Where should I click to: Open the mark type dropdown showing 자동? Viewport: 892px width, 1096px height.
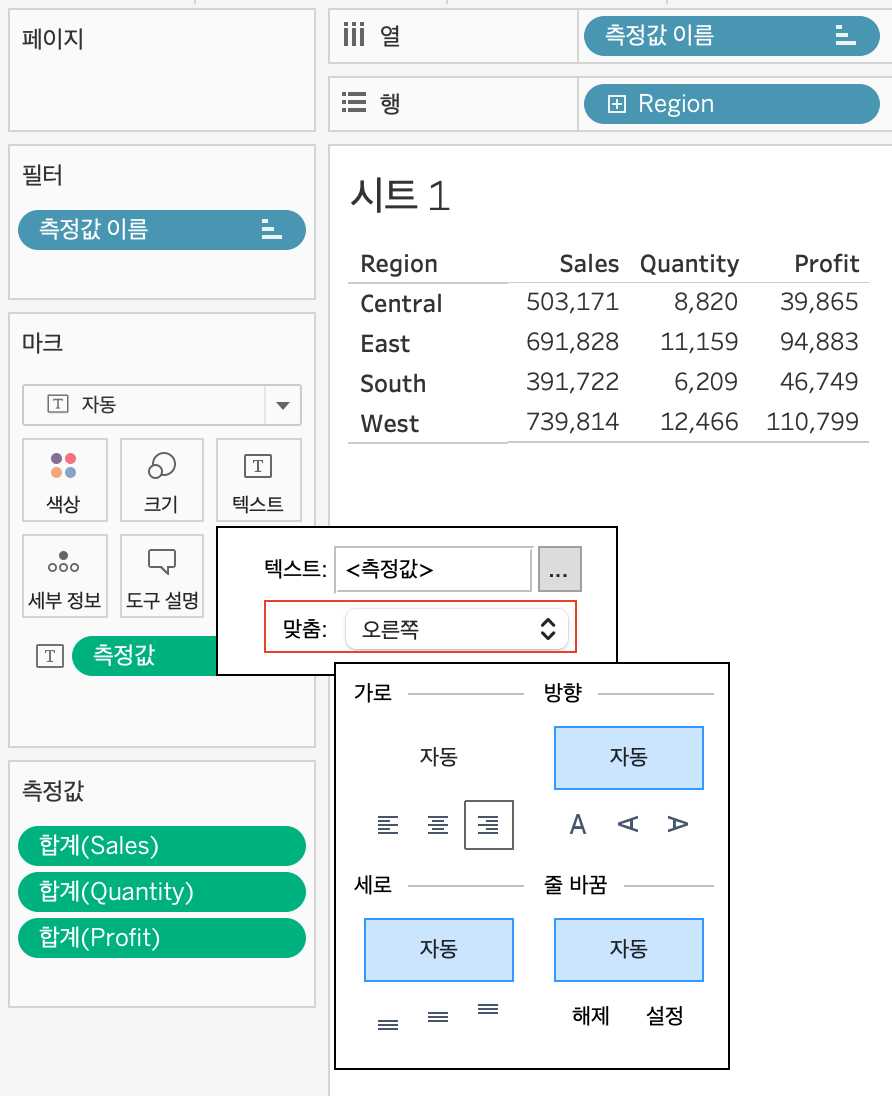point(283,404)
